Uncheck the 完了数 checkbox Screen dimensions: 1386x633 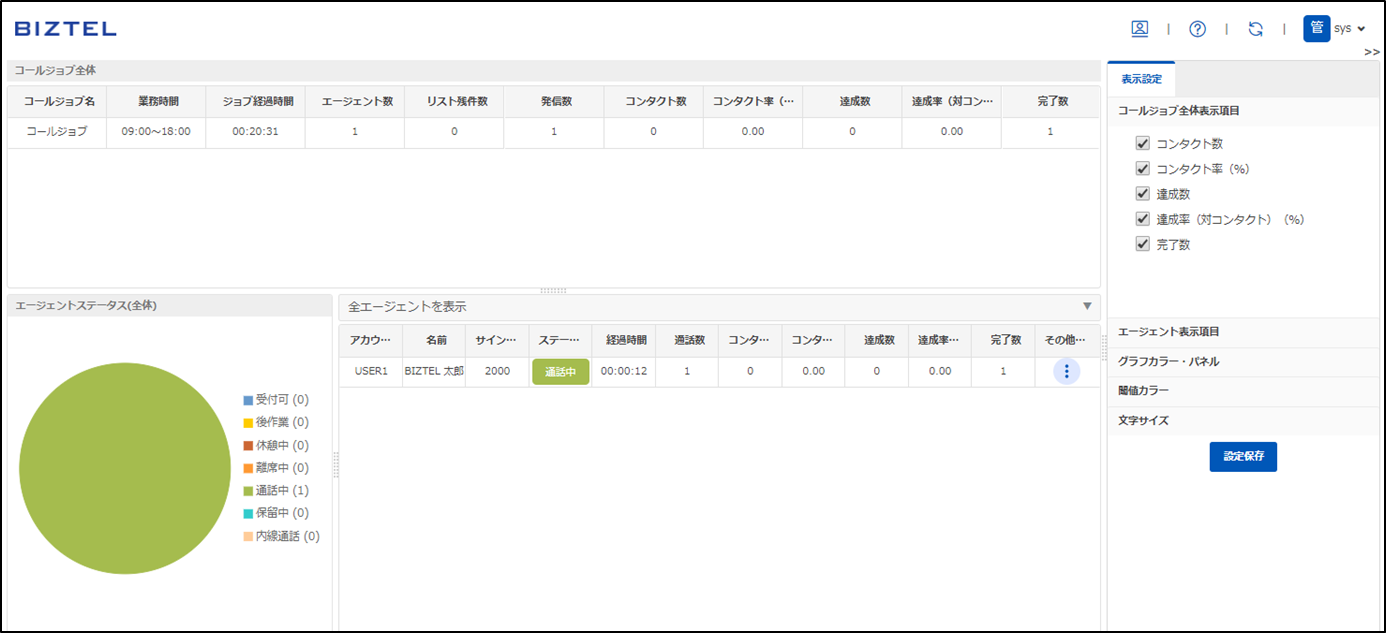coord(1142,243)
